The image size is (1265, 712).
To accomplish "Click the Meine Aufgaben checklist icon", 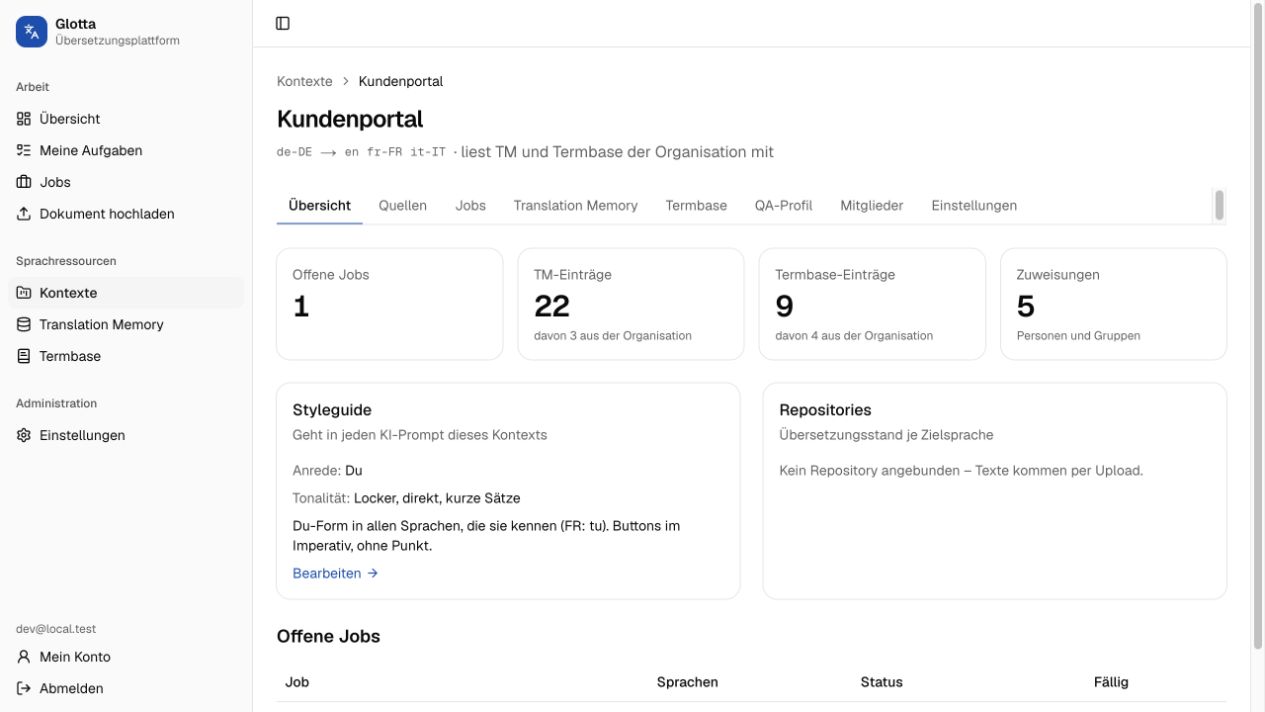I will click(24, 150).
